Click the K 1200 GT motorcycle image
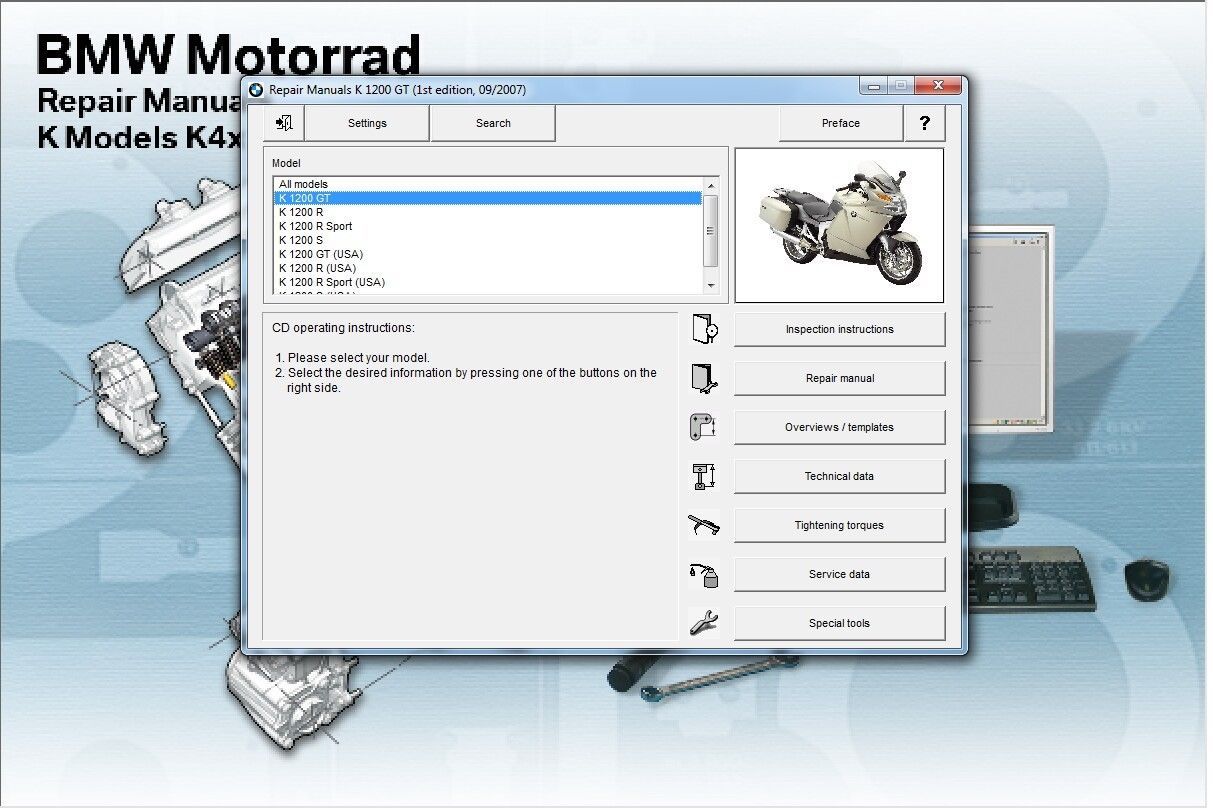 point(839,224)
